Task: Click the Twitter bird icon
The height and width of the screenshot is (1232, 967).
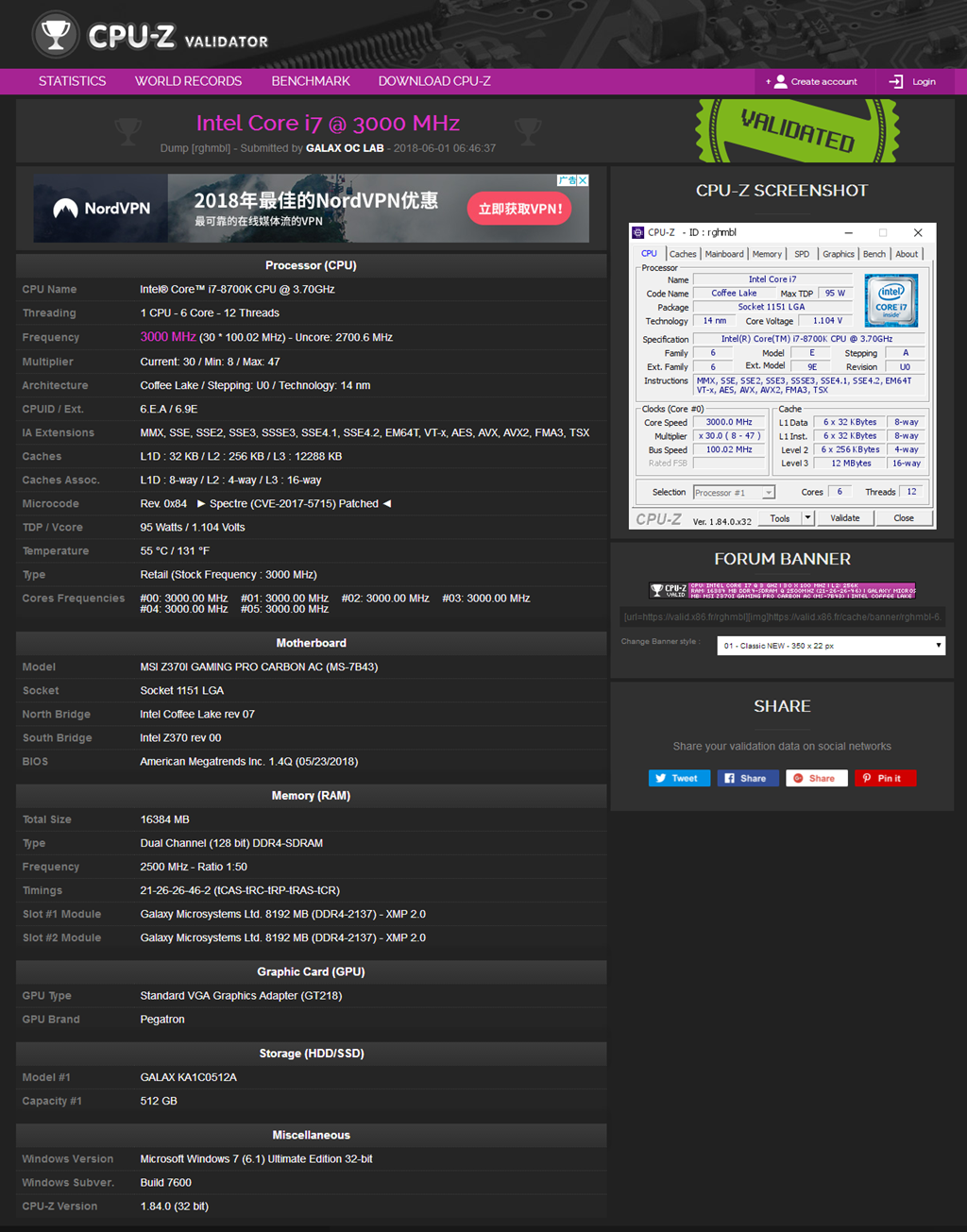Action: (x=661, y=778)
